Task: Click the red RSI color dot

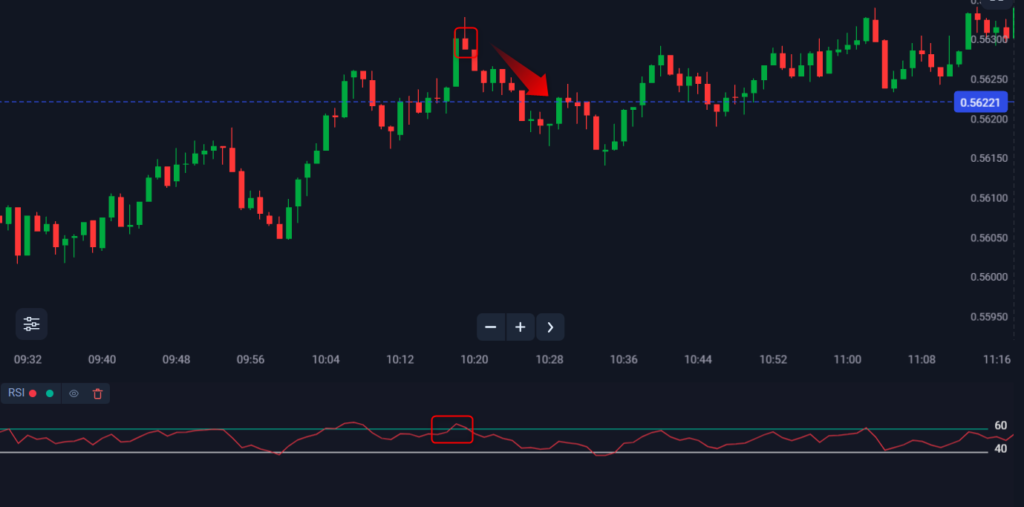Action: click(x=33, y=393)
